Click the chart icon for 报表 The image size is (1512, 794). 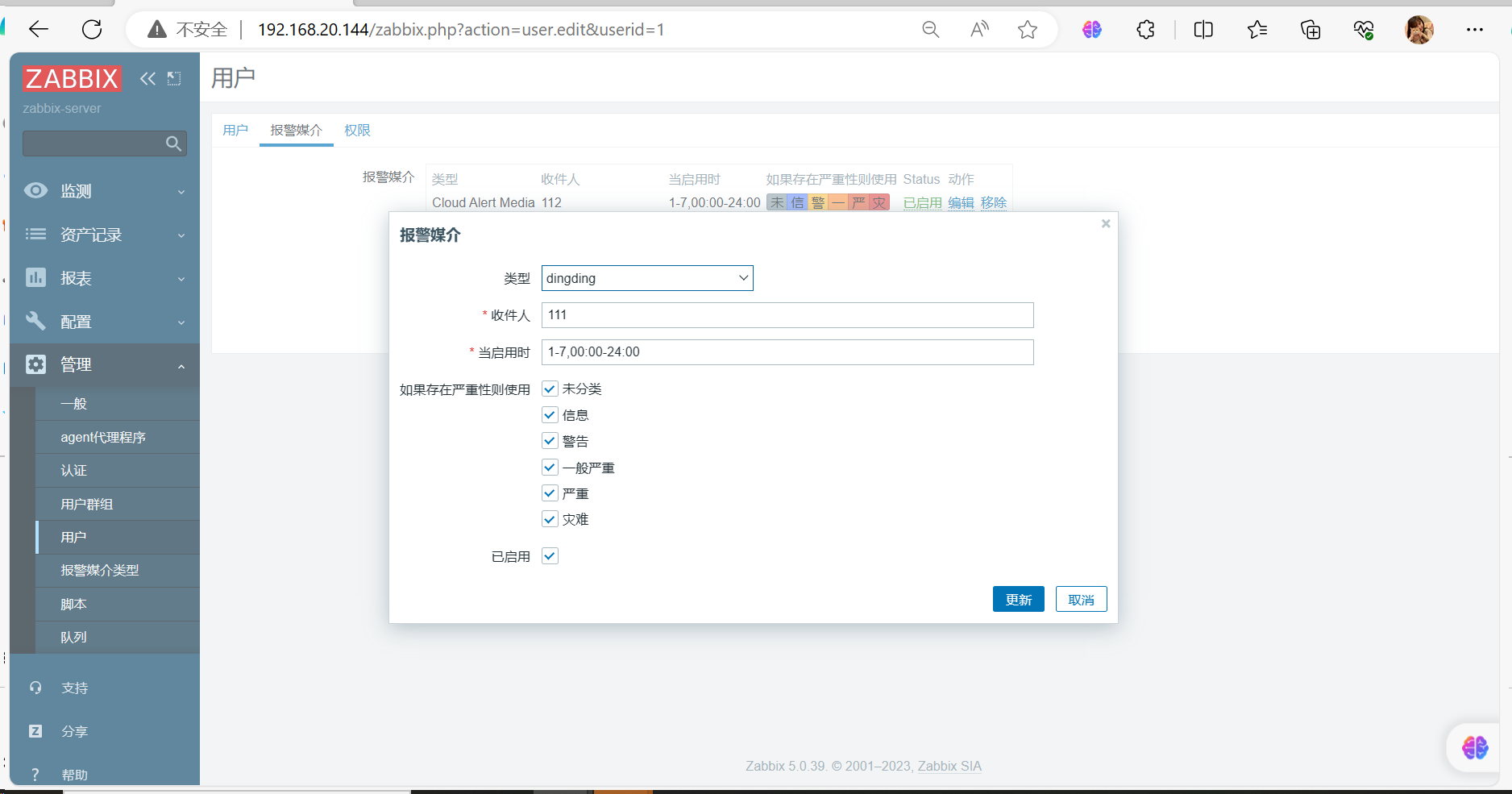pos(35,277)
